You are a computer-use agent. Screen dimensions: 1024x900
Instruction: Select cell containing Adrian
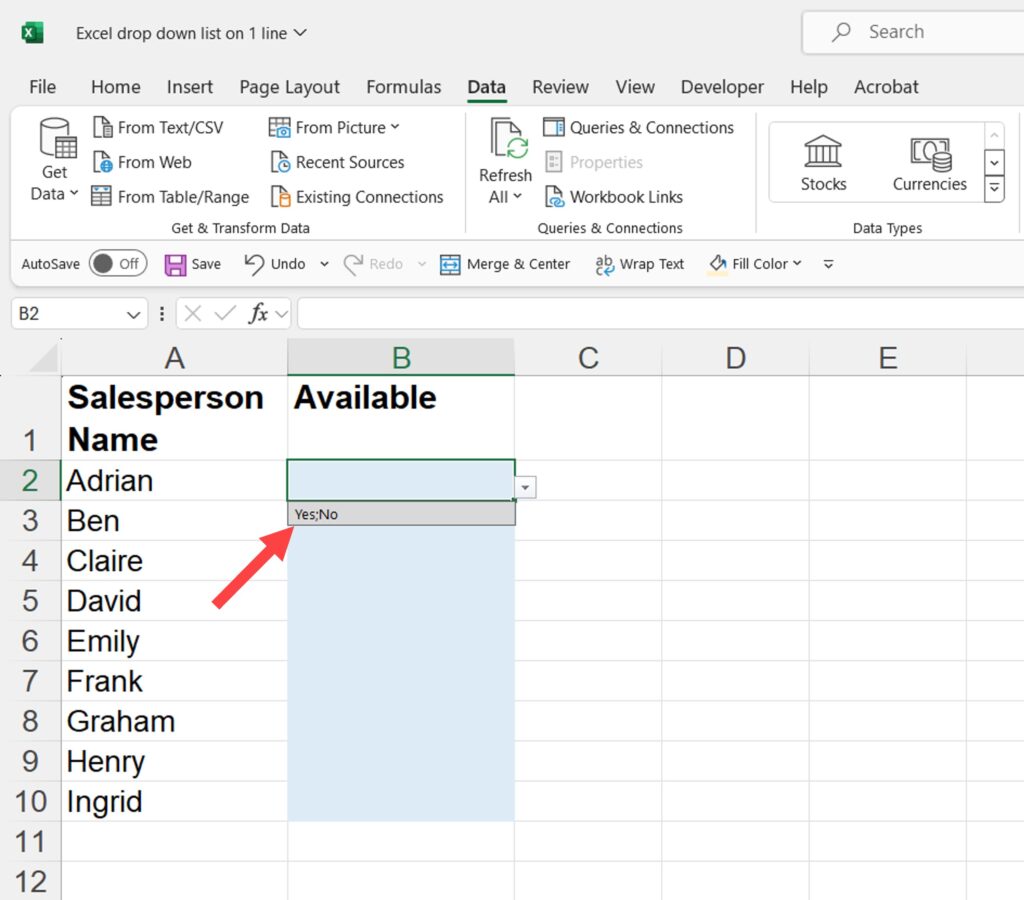[174, 481]
